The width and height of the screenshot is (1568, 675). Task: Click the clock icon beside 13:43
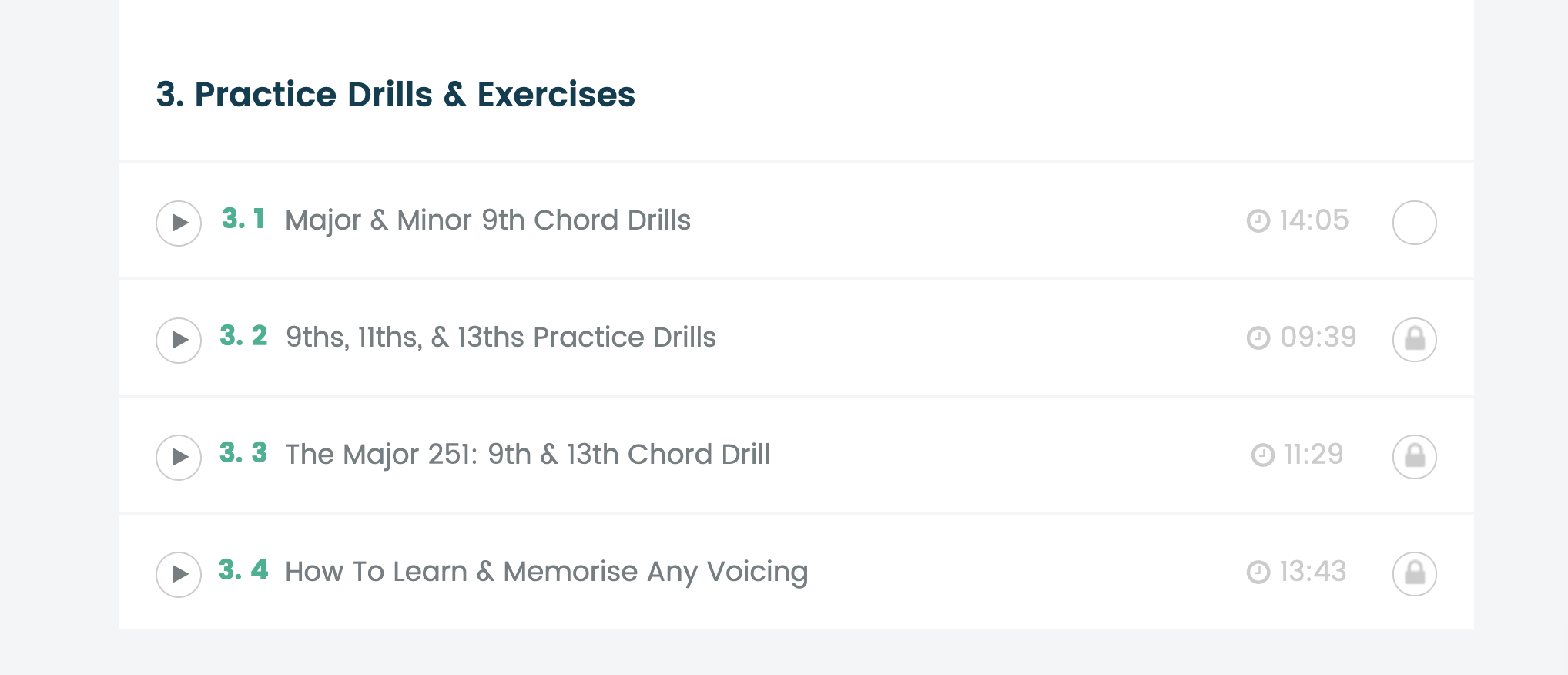pos(1258,573)
